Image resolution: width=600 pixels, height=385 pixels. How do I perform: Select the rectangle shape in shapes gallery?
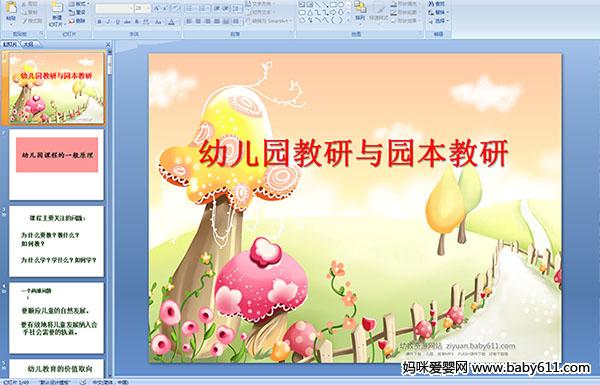334,5
